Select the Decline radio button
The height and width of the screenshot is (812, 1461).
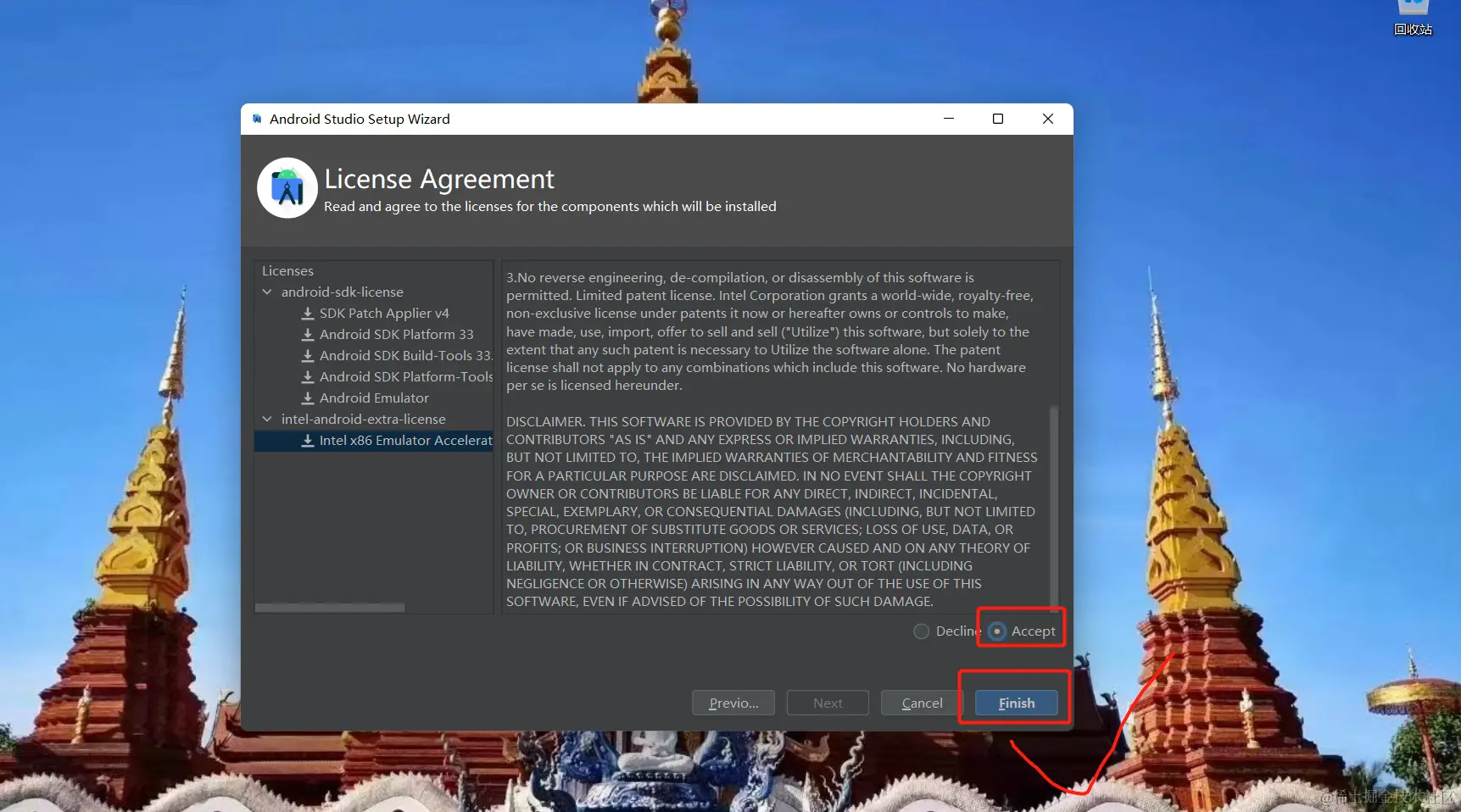(922, 631)
